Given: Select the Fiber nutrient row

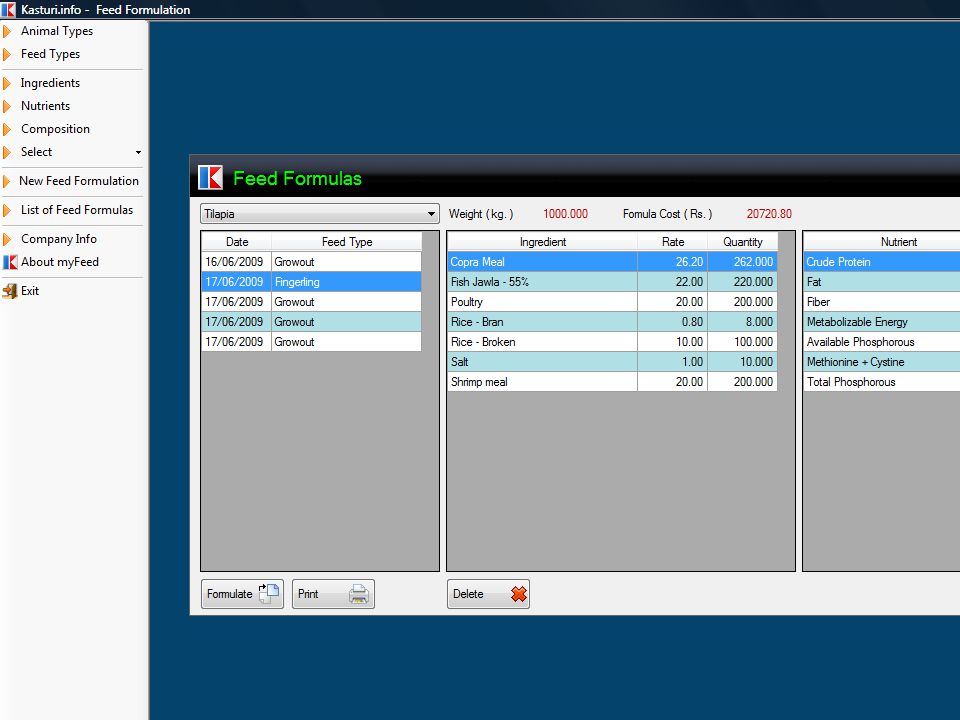Looking at the screenshot, I should pyautogui.click(x=882, y=302).
